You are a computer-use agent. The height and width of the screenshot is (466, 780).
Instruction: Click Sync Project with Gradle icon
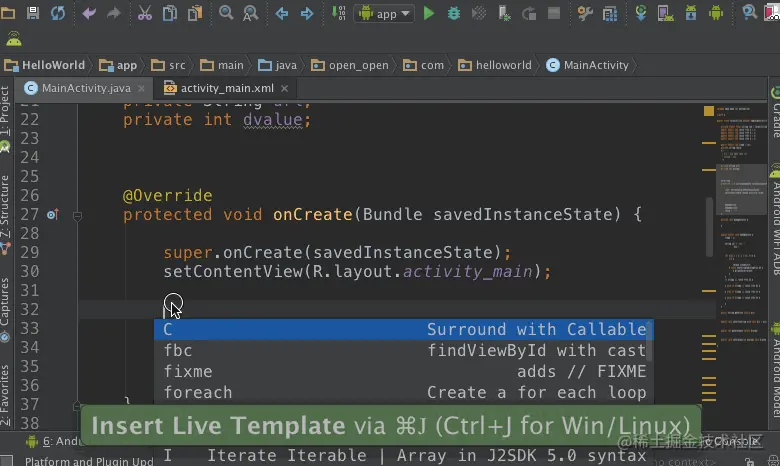tap(641, 13)
